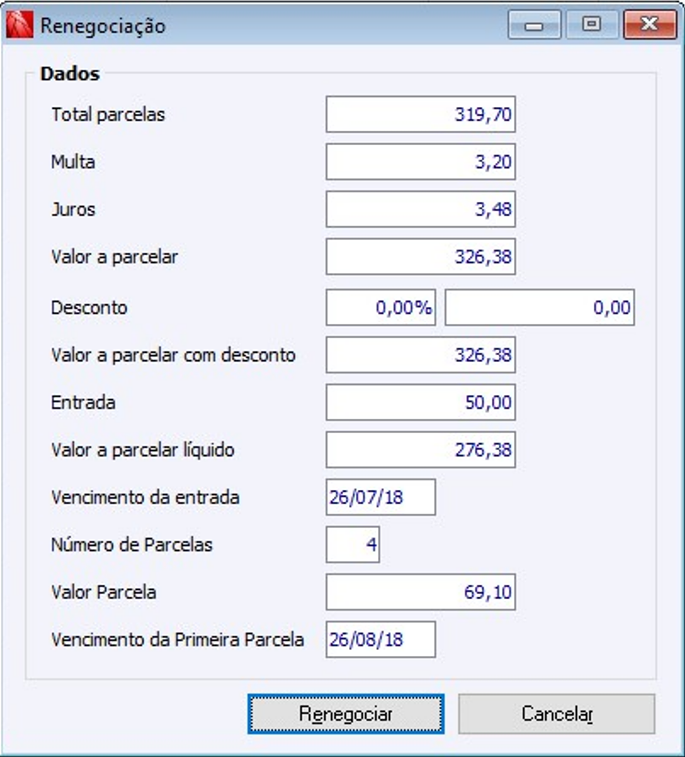Click the Renegociação title bar text

pyautogui.click(x=103, y=26)
